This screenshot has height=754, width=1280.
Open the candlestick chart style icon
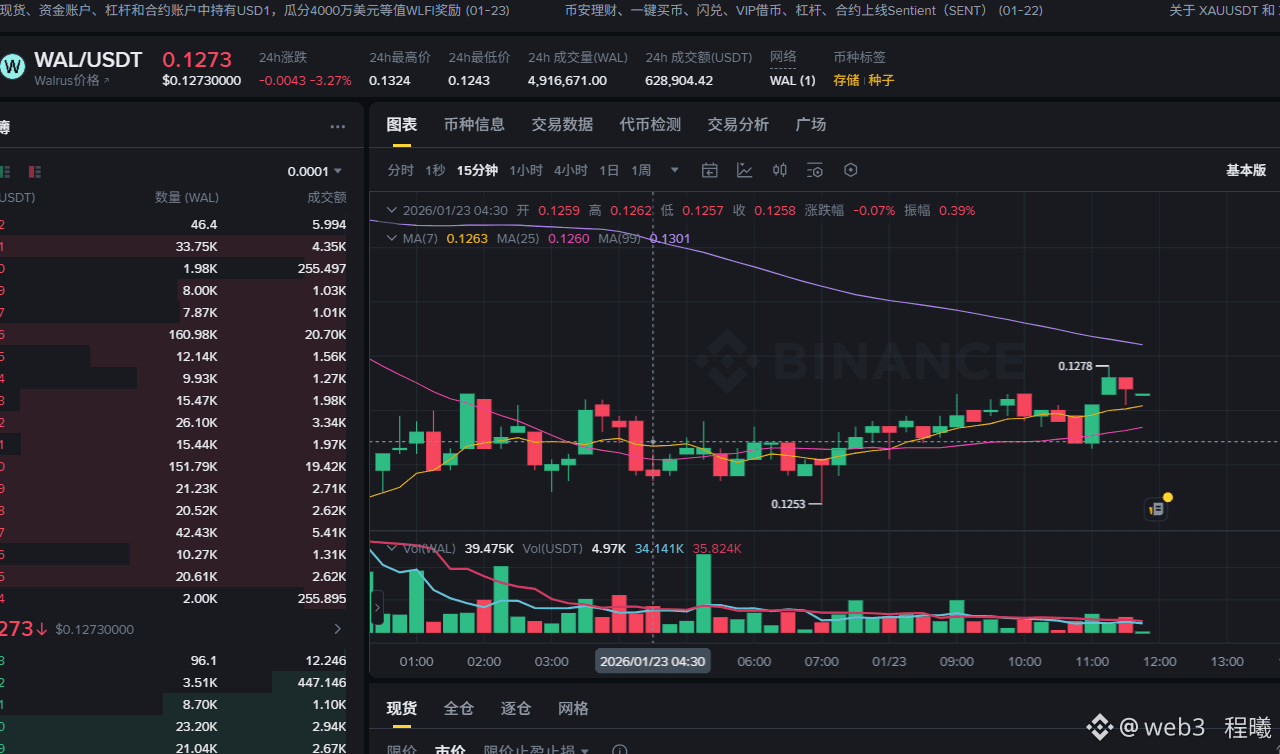780,170
